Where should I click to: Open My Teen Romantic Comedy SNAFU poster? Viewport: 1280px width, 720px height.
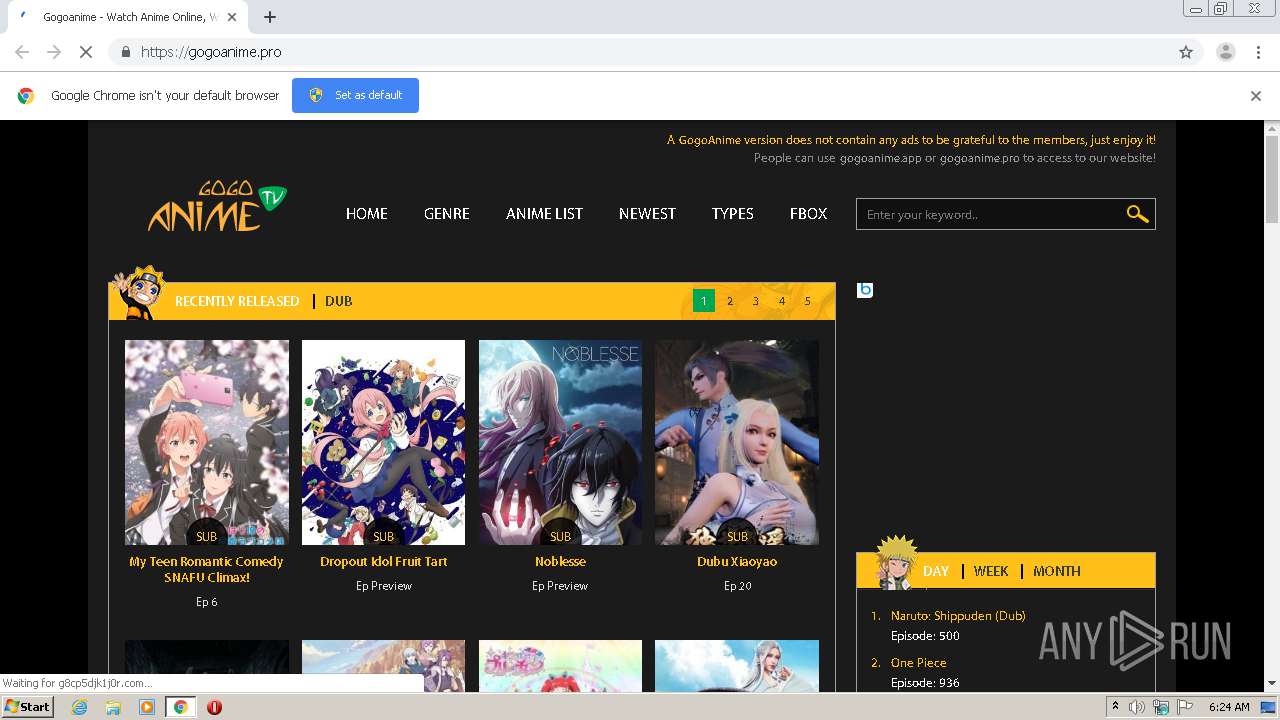pyautogui.click(x=207, y=442)
